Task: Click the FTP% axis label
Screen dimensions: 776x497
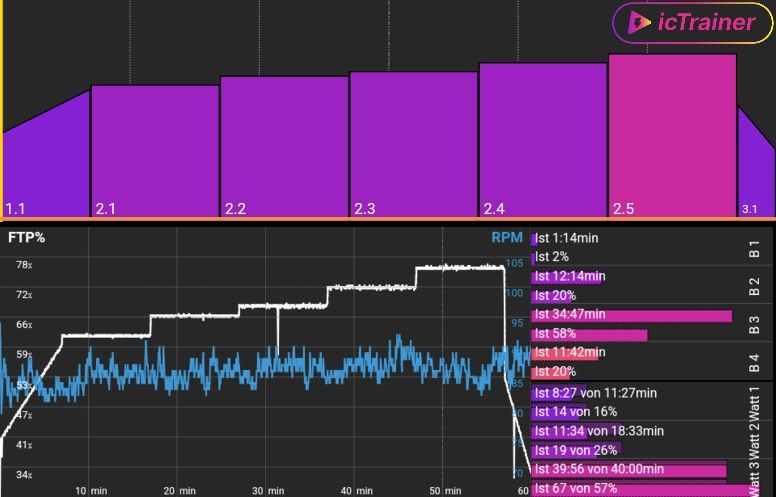Action: pyautogui.click(x=26, y=238)
